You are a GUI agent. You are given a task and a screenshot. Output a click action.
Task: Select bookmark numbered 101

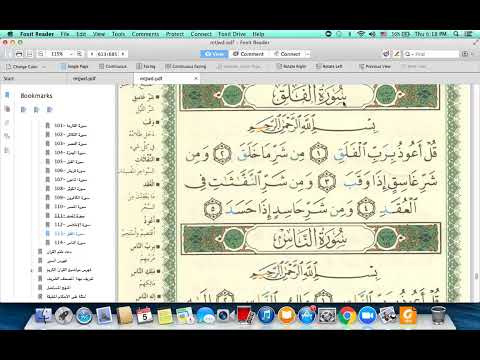coord(70,126)
